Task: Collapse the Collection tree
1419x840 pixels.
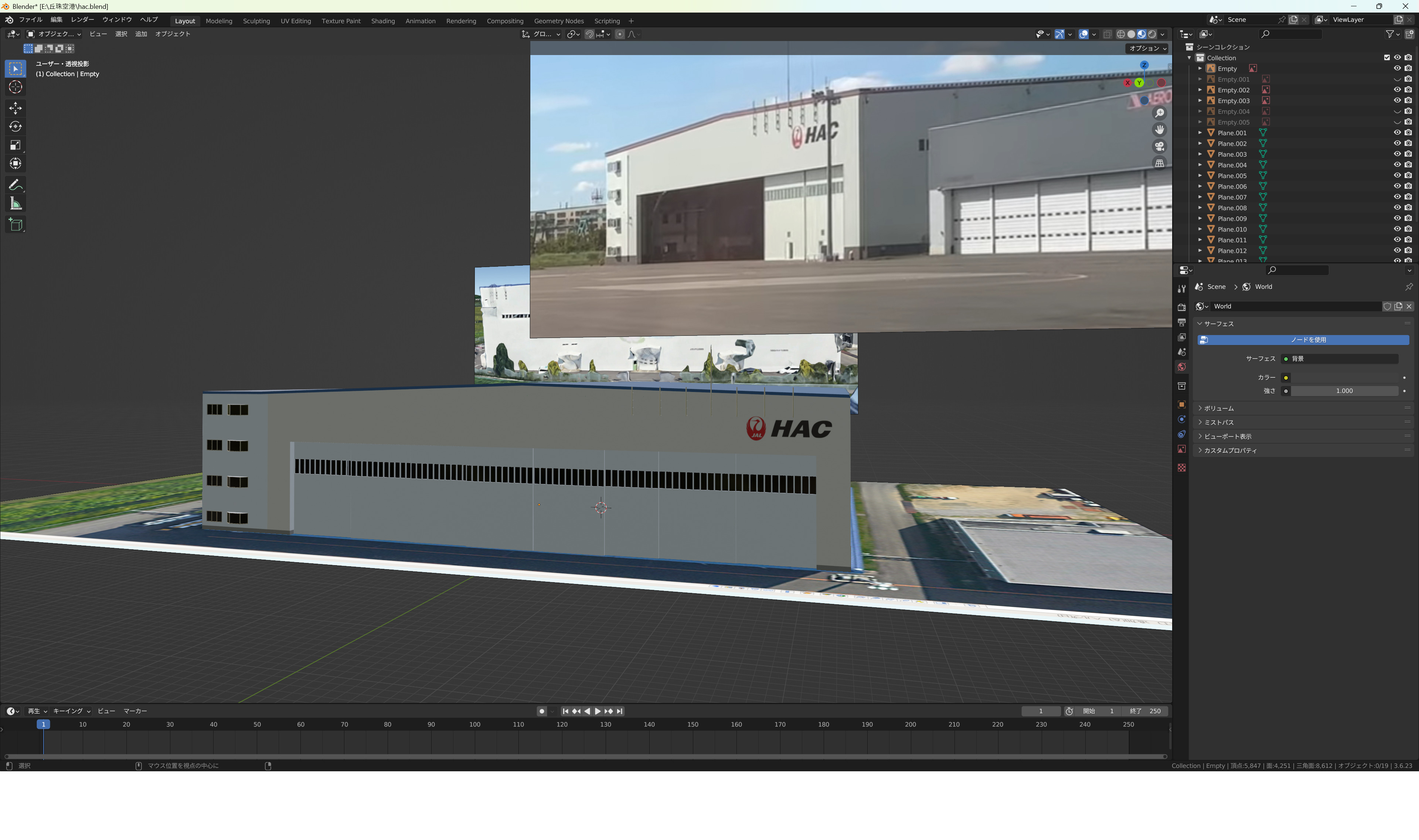Action: pos(1189,58)
